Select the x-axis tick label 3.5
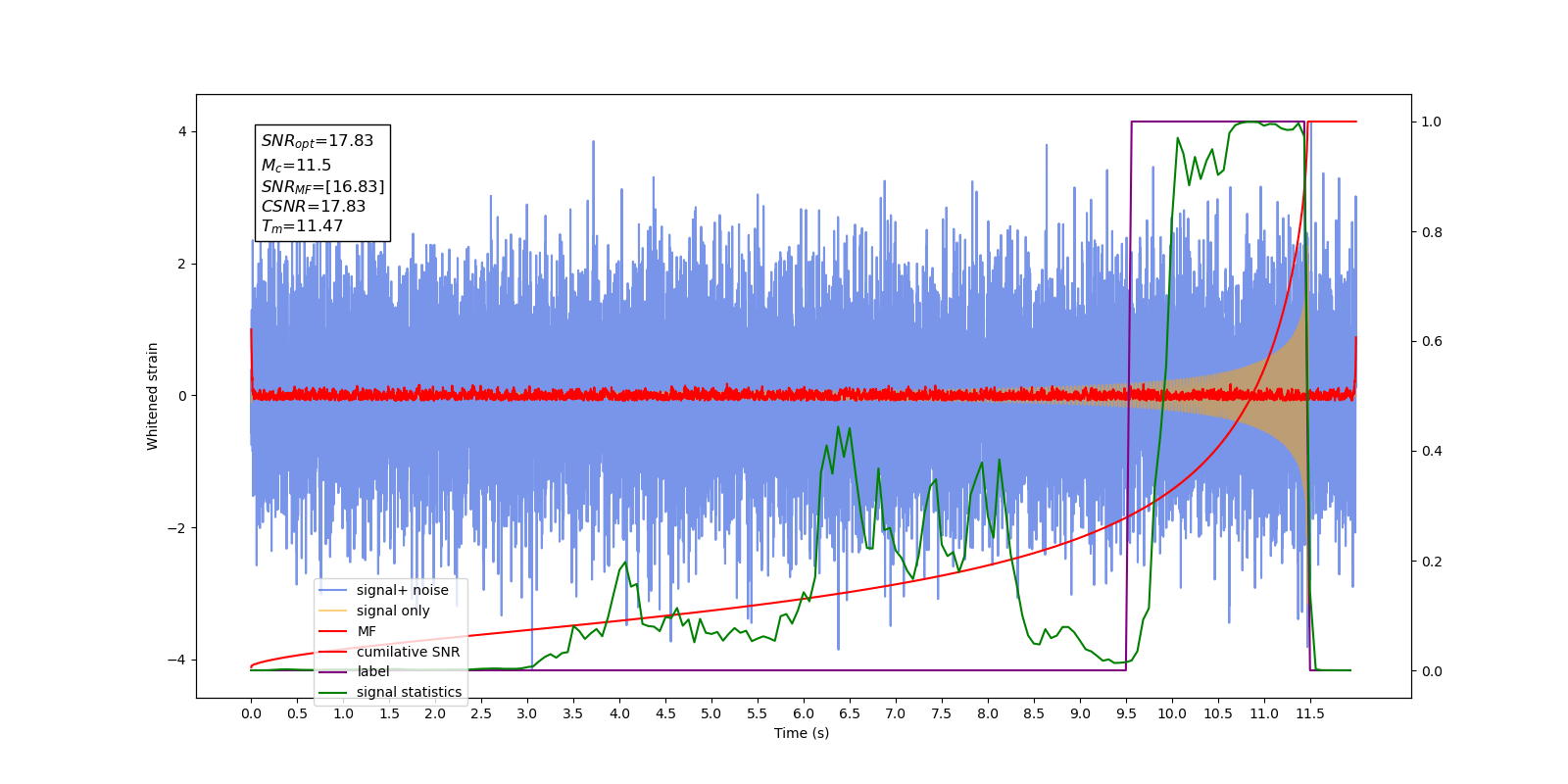 (573, 713)
